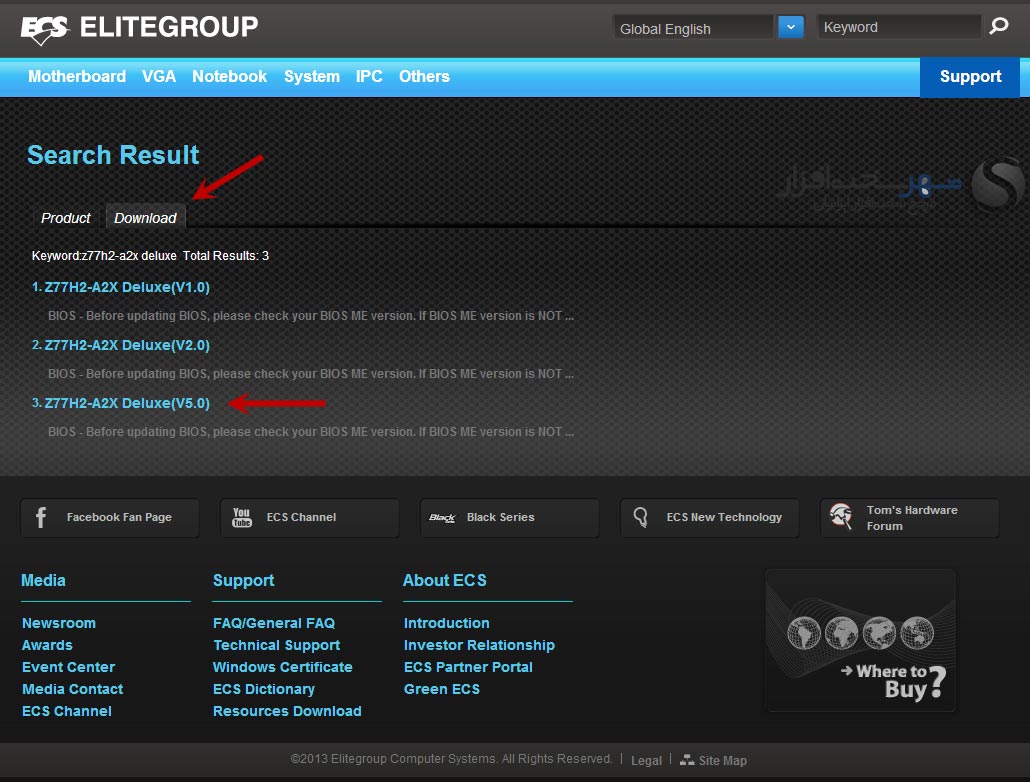Open the Investor Relationship link
1030x782 pixels.
click(x=480, y=645)
